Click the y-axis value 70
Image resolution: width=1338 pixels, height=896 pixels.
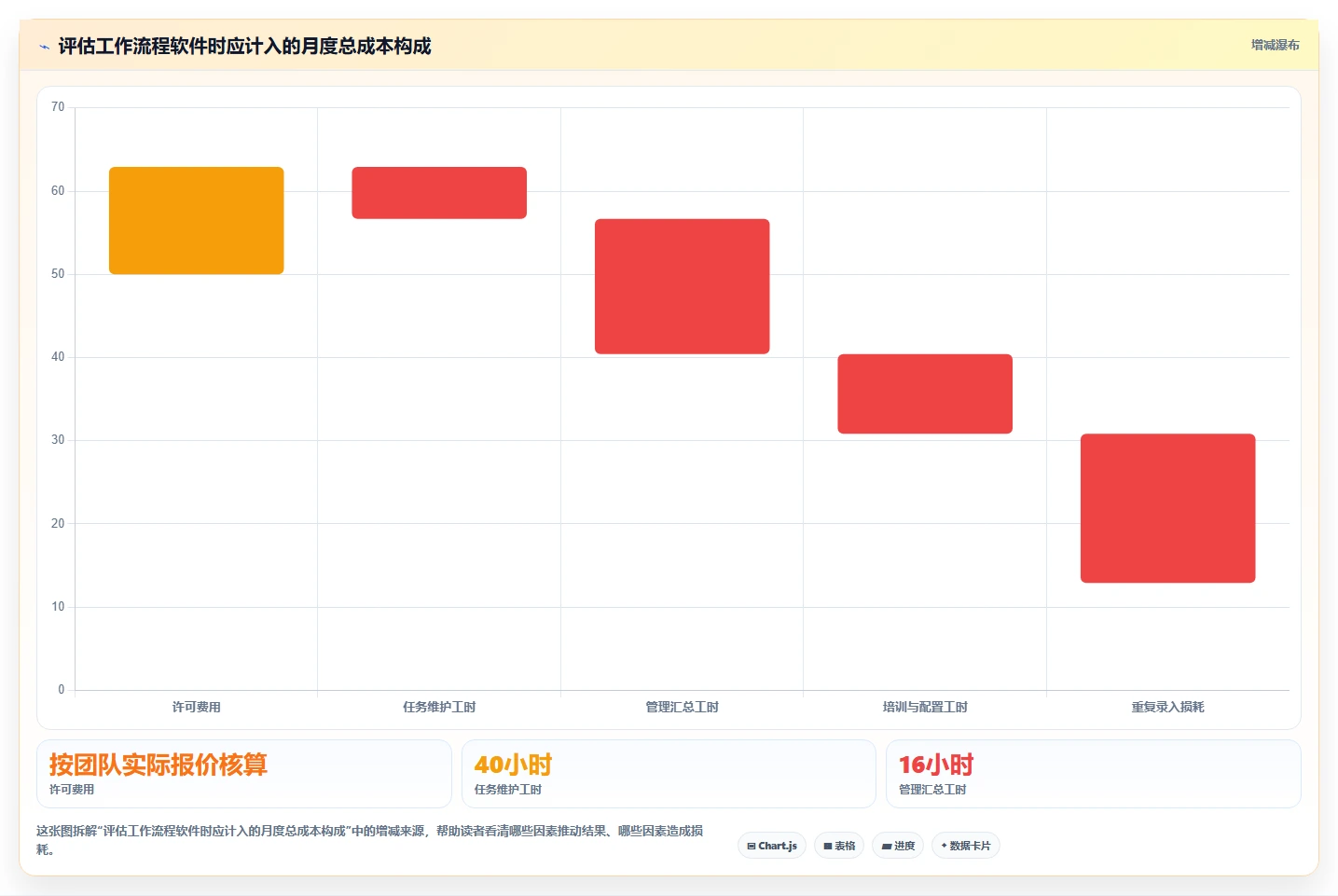coord(58,107)
